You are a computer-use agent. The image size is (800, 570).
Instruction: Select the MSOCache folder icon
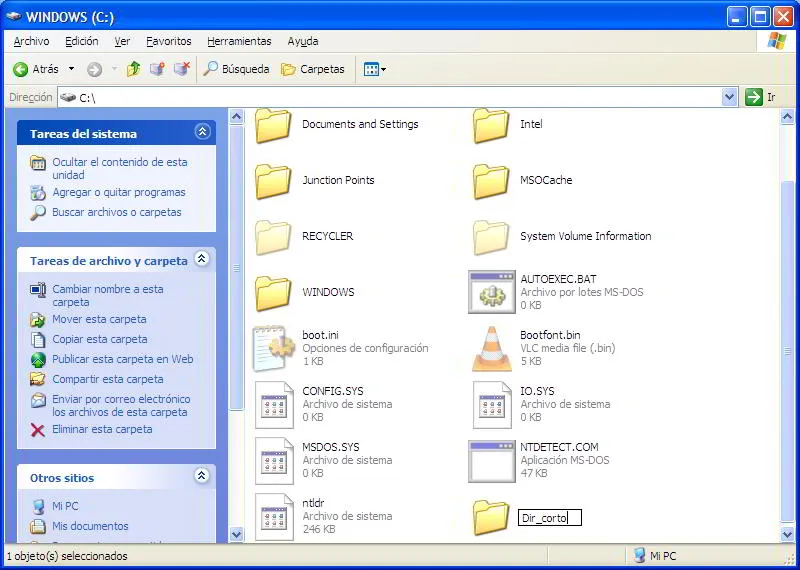[x=491, y=182]
